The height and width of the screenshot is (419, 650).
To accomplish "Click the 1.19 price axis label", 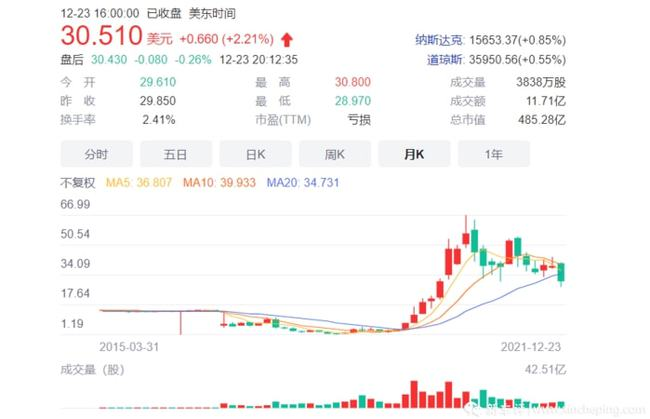I will click(x=72, y=323).
